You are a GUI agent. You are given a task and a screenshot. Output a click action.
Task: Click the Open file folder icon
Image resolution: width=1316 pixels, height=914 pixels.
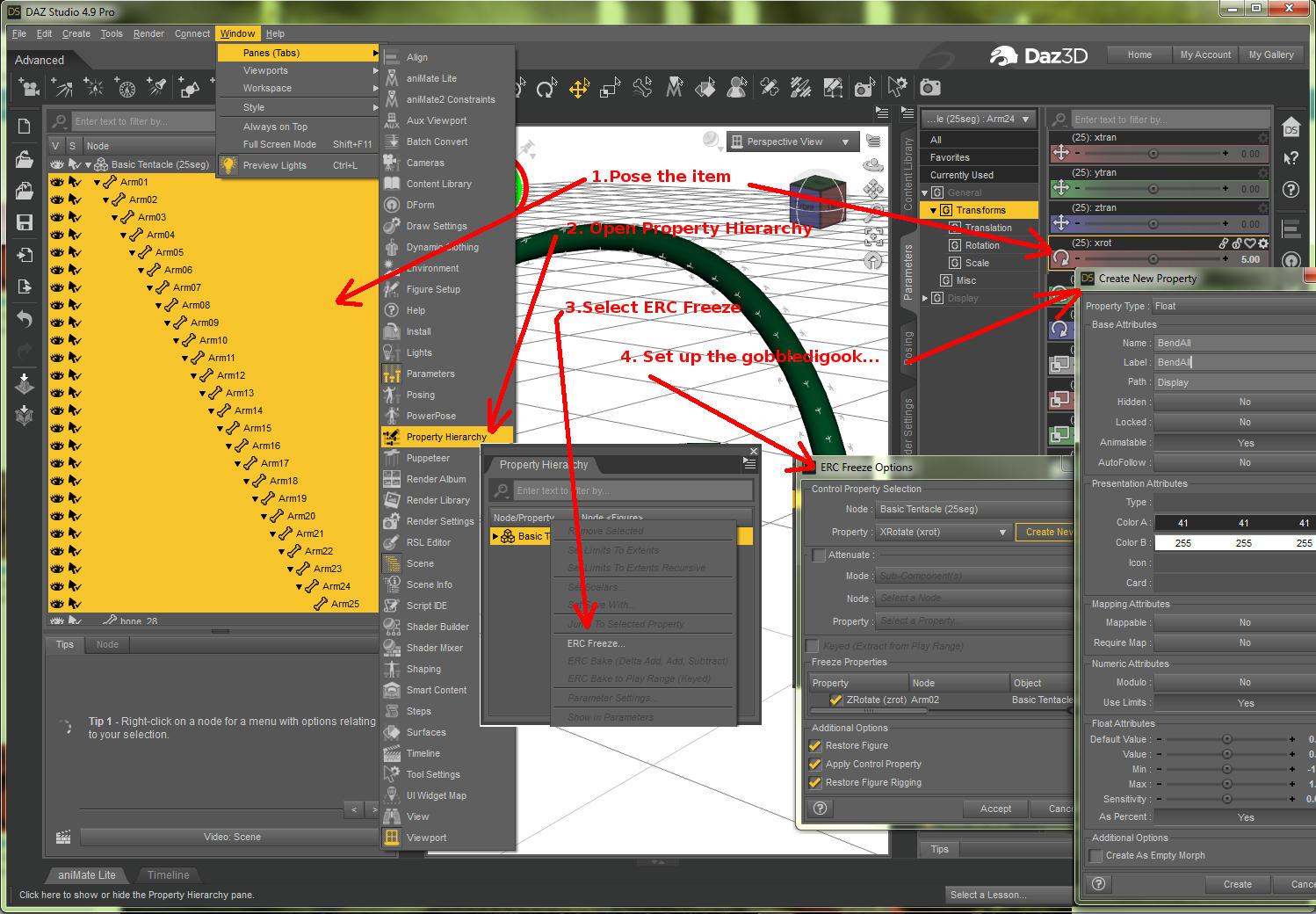click(24, 159)
